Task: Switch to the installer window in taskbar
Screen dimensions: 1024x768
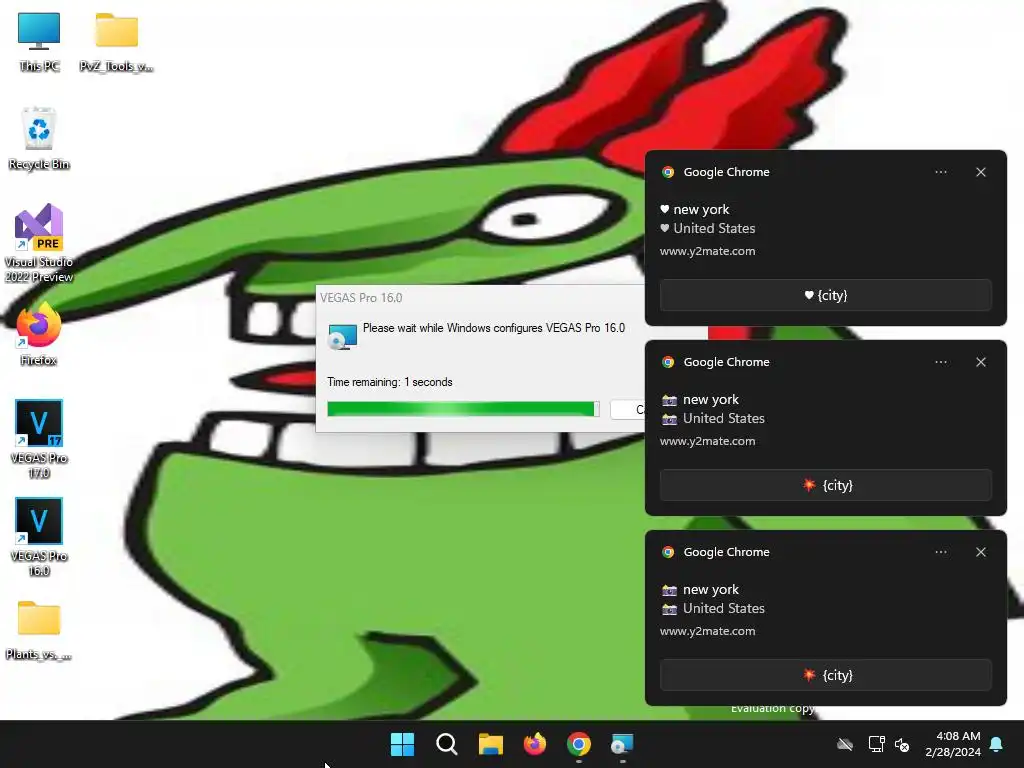Action: pyautogui.click(x=622, y=744)
